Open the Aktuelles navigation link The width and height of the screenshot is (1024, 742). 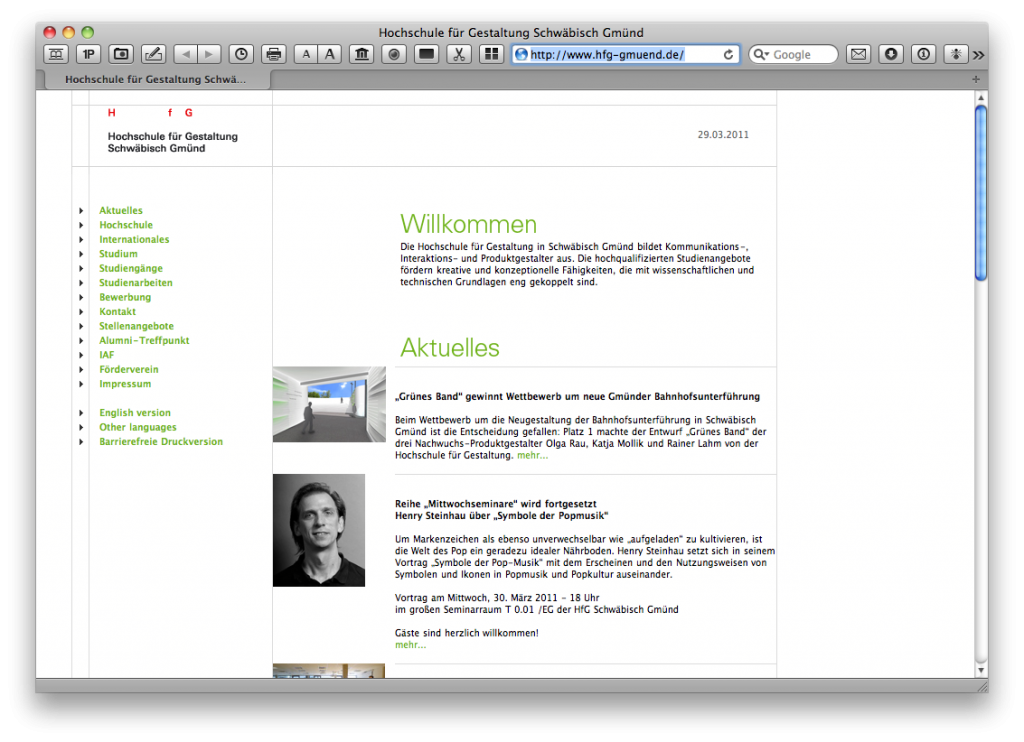(x=121, y=210)
